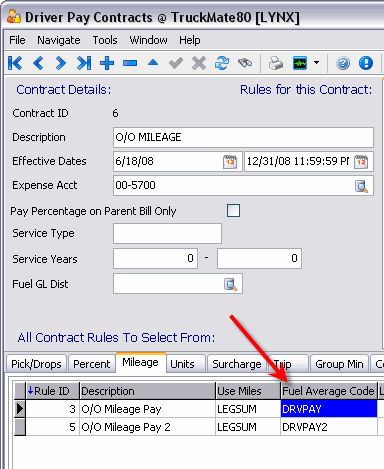Open start Effective Date calendar picker

[x=230, y=162]
